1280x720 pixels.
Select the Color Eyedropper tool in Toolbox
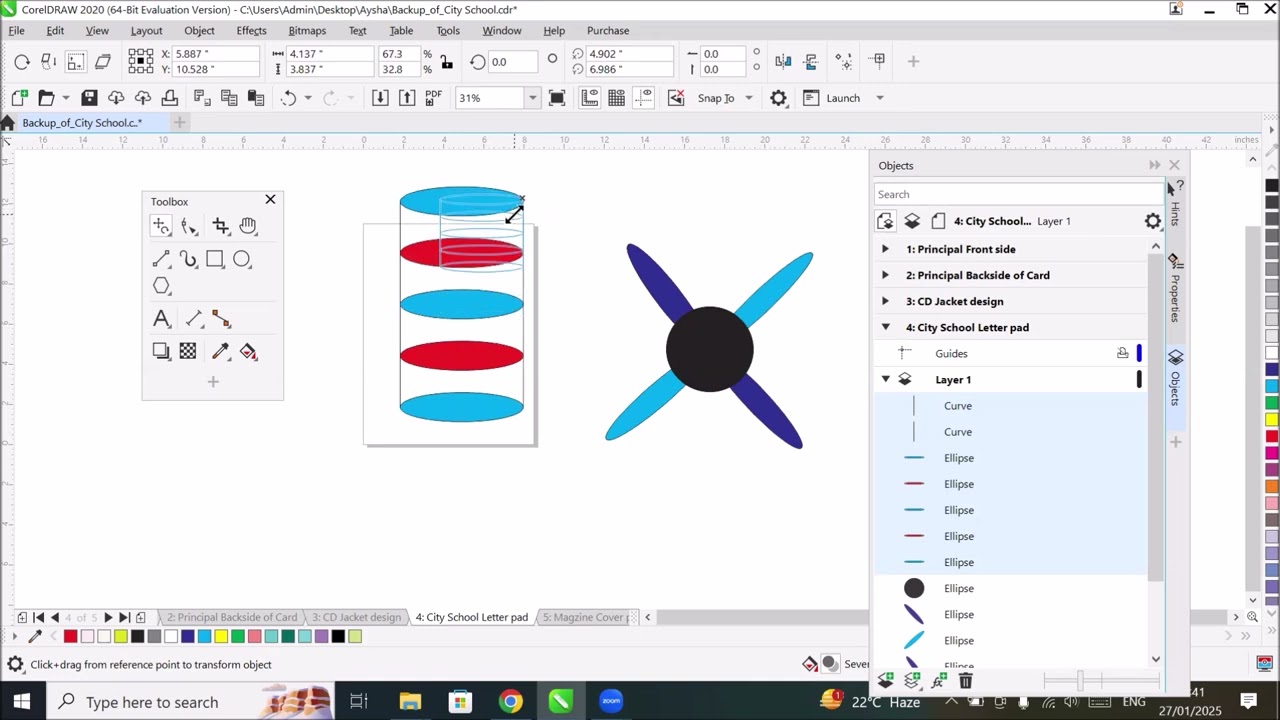220,351
